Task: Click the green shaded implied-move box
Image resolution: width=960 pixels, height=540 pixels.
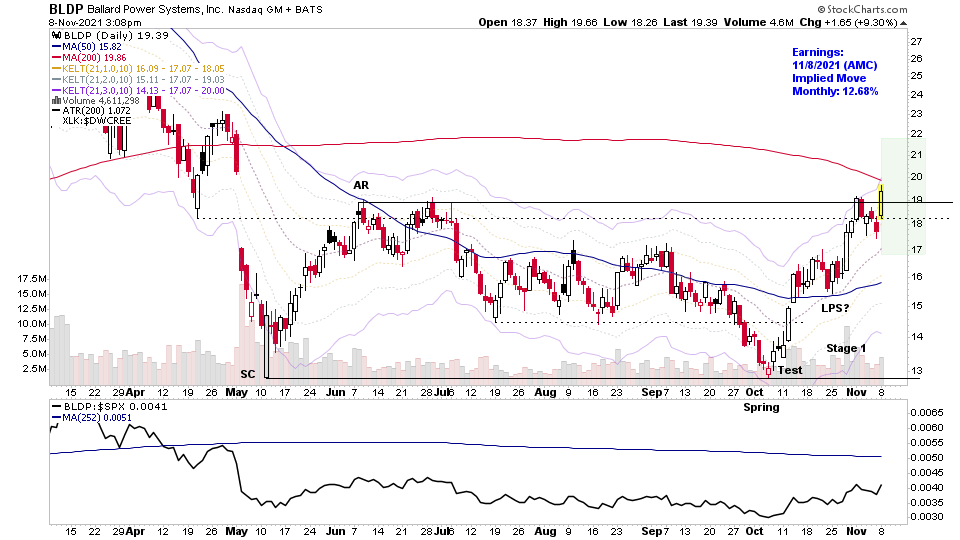Action: 904,197
